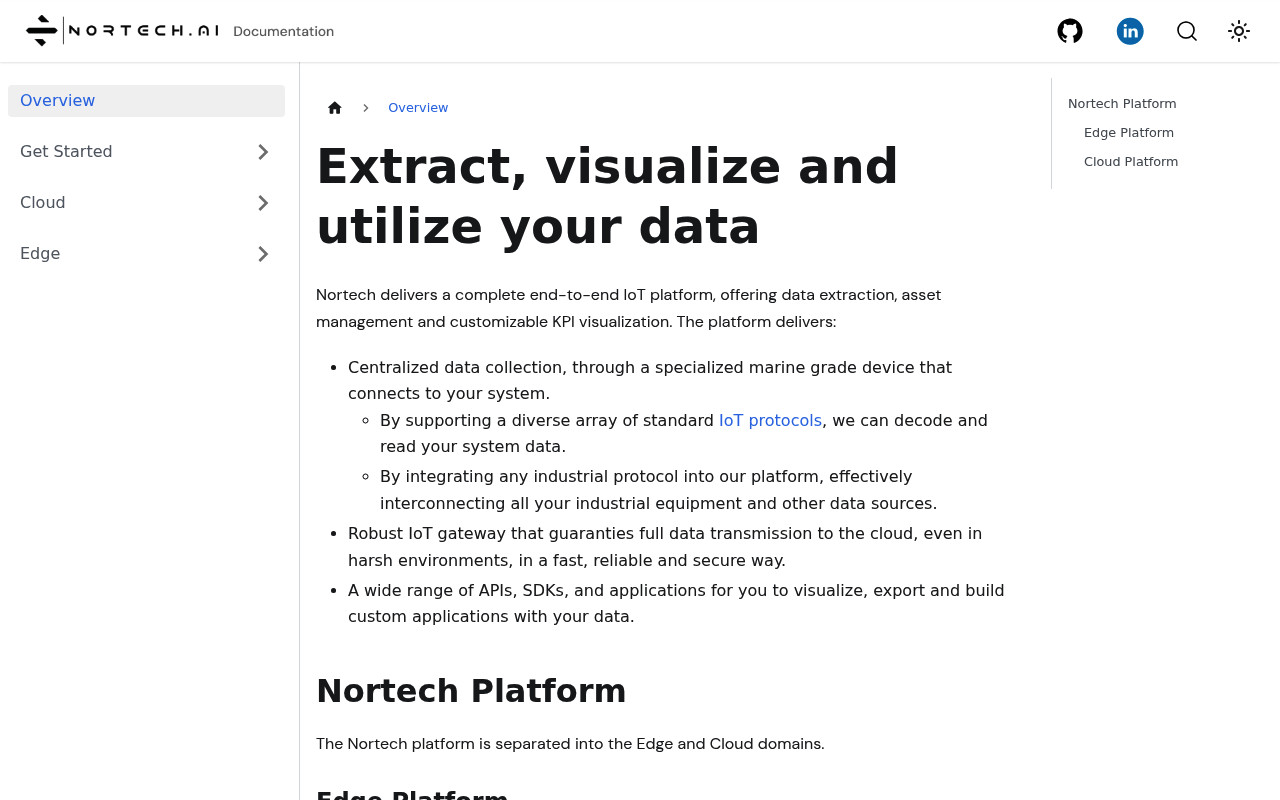This screenshot has height=800, width=1280.
Task: Jump to Cloud Platform in table of contents
Action: [x=1131, y=162]
